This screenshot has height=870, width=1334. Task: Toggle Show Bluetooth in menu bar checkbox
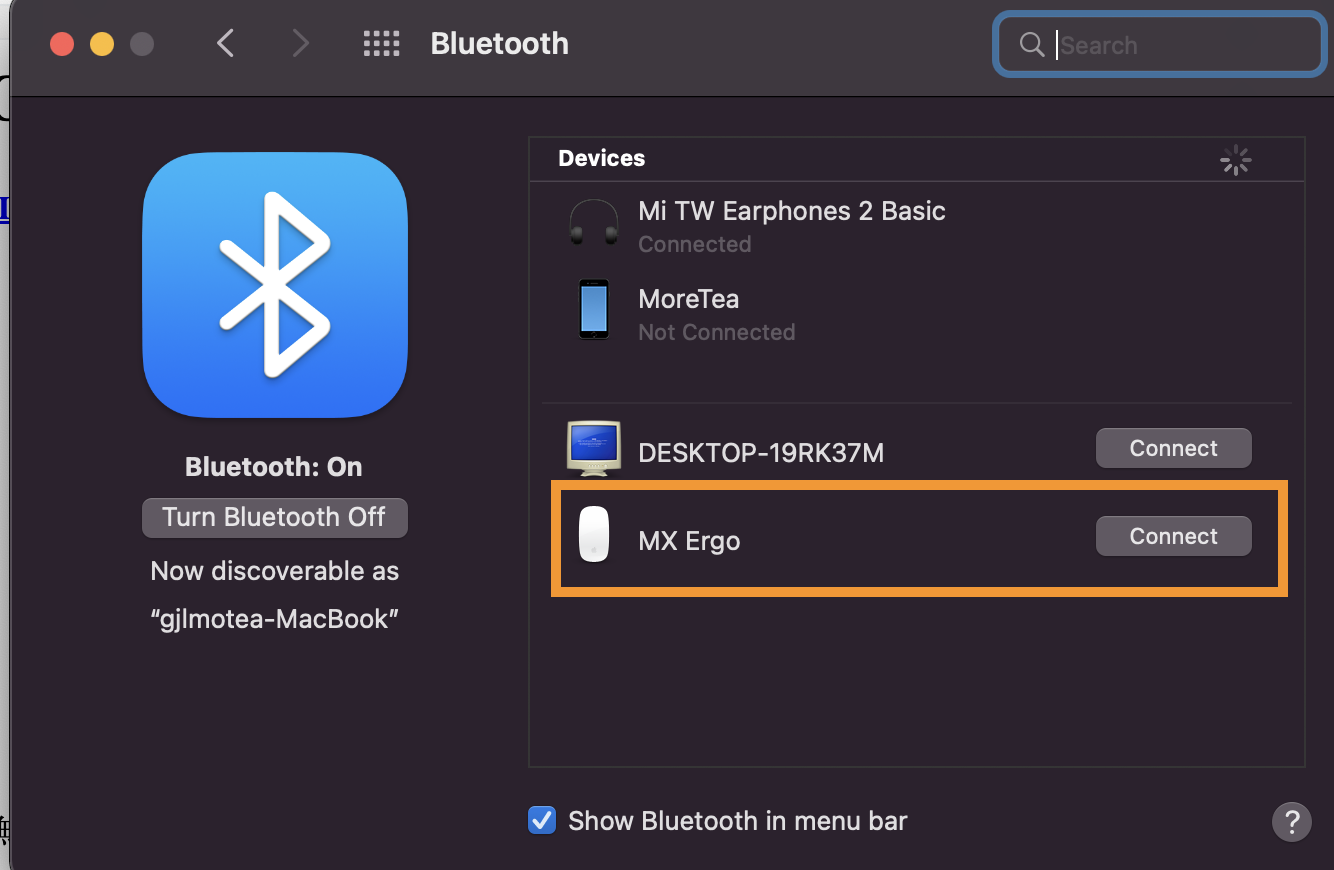[x=541, y=821]
